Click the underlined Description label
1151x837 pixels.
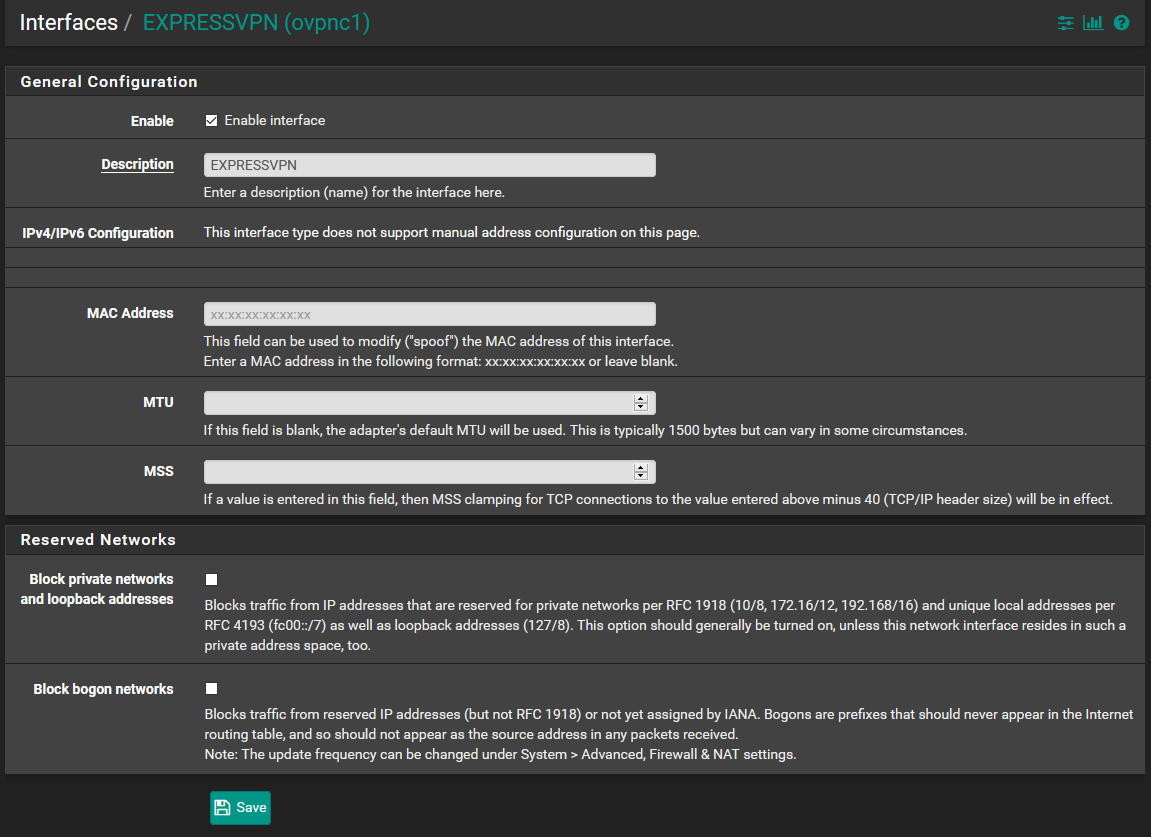137,165
